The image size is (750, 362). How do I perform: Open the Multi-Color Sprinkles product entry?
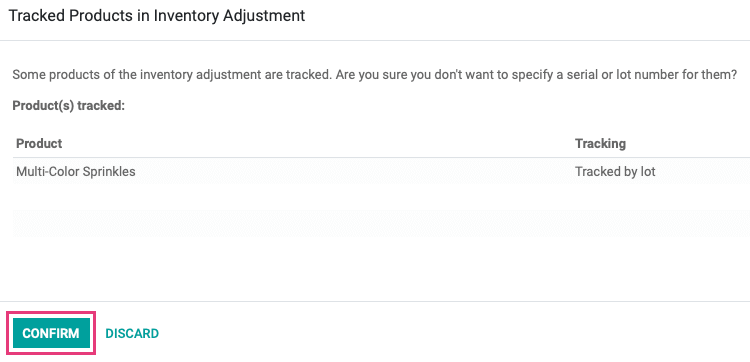(x=76, y=171)
